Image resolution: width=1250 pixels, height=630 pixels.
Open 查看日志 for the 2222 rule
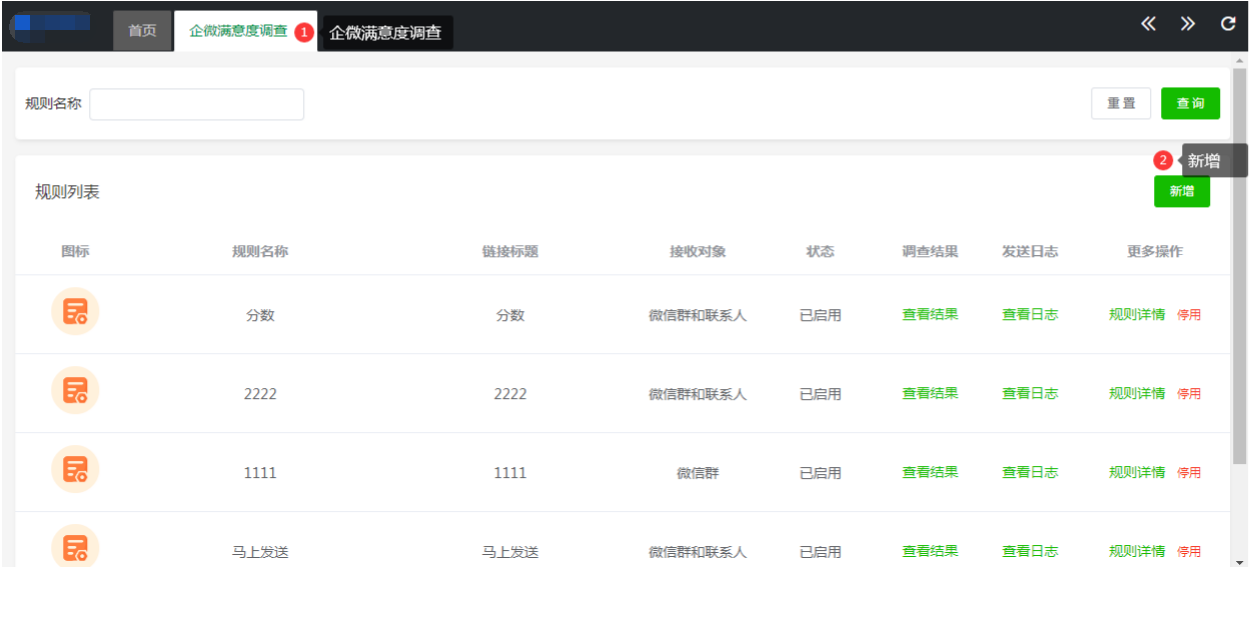point(1029,393)
